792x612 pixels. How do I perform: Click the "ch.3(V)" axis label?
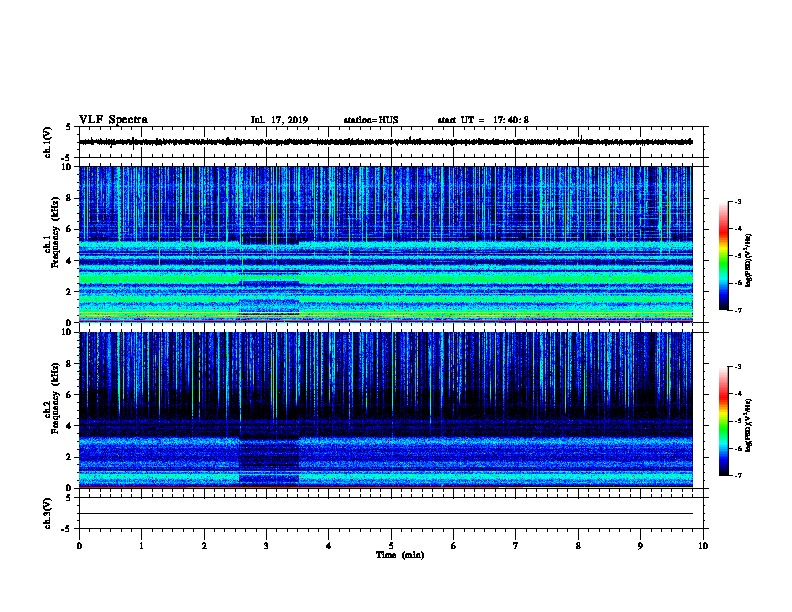[x=48, y=513]
